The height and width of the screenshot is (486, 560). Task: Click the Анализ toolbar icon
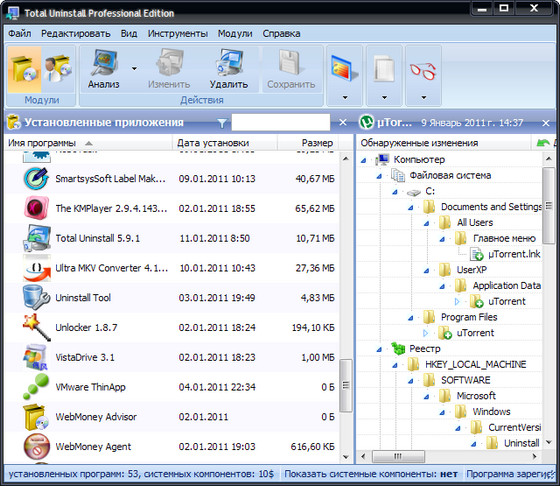point(104,63)
